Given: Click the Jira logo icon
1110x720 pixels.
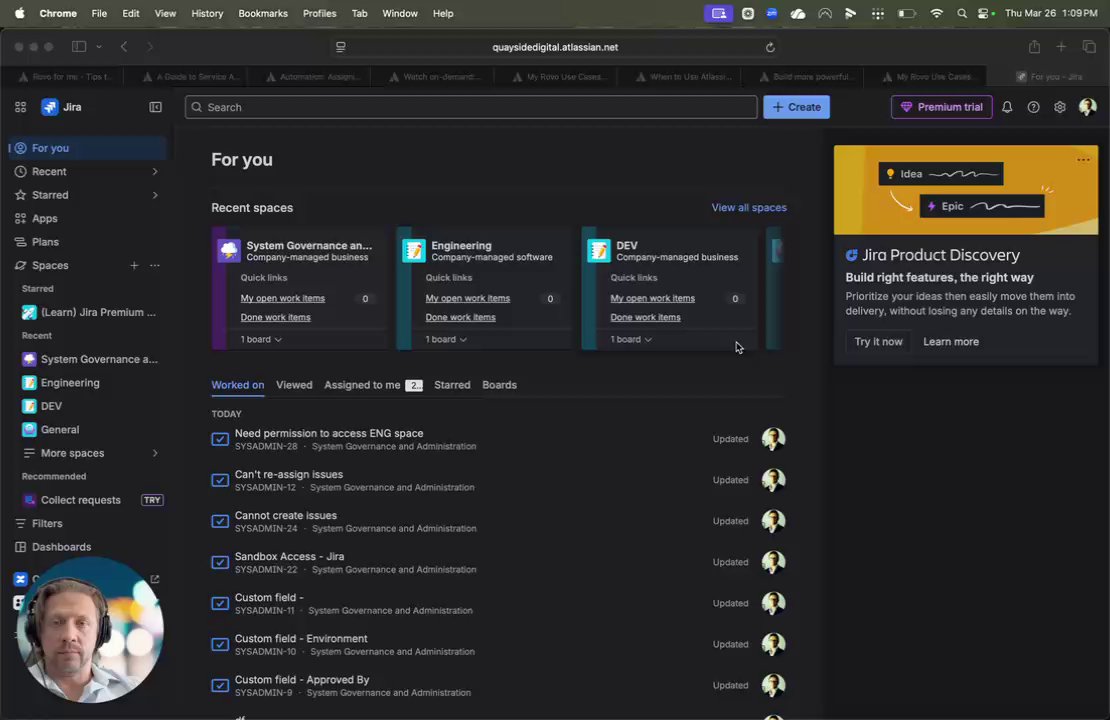Looking at the screenshot, I should (50, 107).
